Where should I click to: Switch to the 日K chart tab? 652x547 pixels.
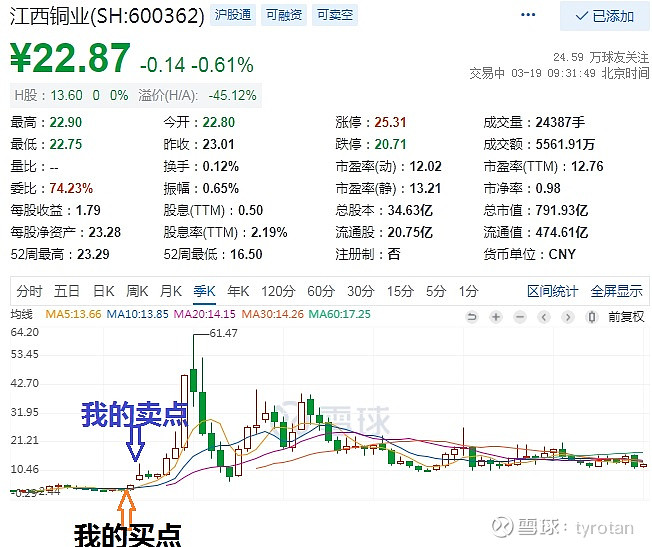tap(103, 291)
